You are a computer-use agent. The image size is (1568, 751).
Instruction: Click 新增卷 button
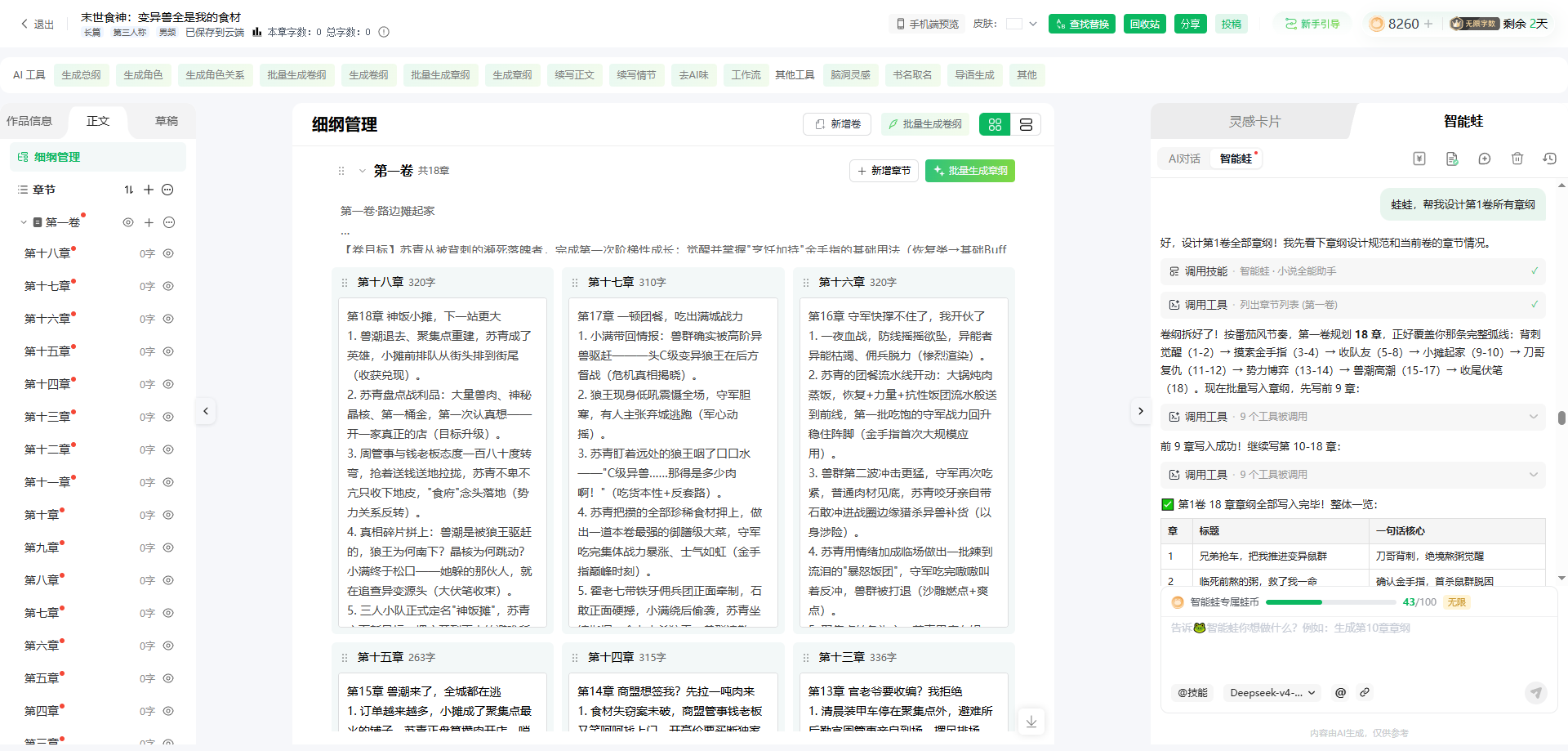pos(837,124)
